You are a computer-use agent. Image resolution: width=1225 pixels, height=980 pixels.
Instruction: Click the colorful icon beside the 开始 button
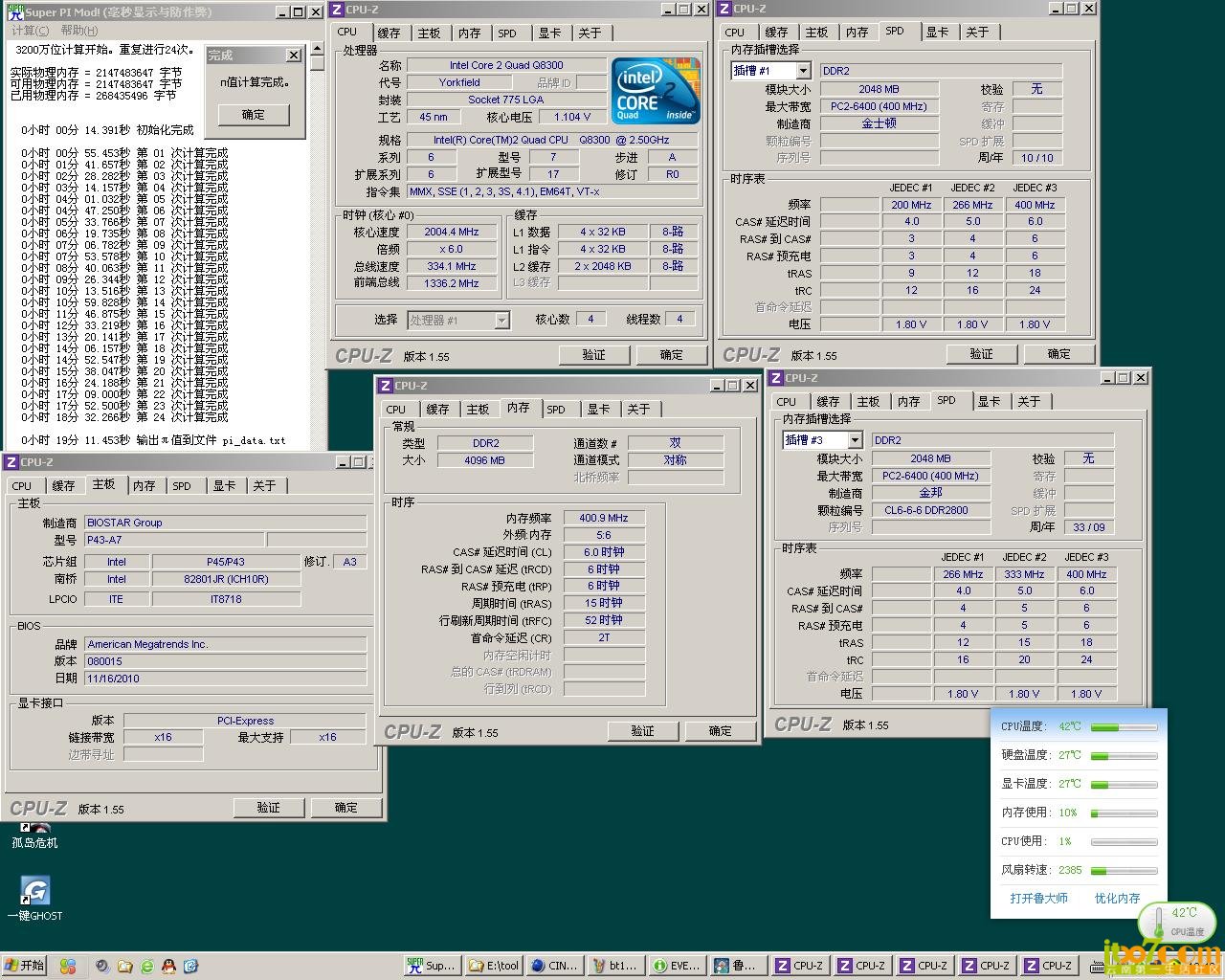pyautogui.click(x=67, y=966)
